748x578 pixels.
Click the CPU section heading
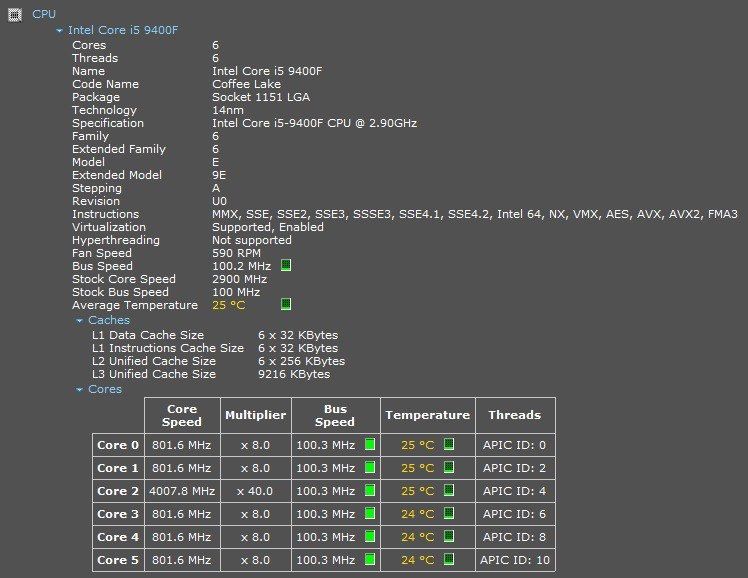(44, 14)
